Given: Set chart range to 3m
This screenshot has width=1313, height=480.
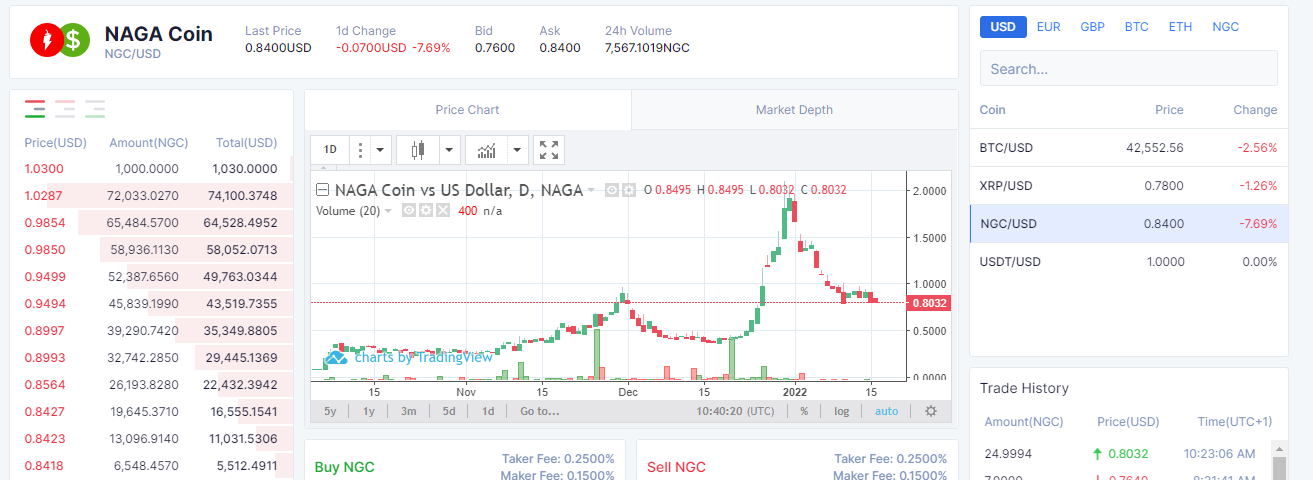Looking at the screenshot, I should (409, 411).
